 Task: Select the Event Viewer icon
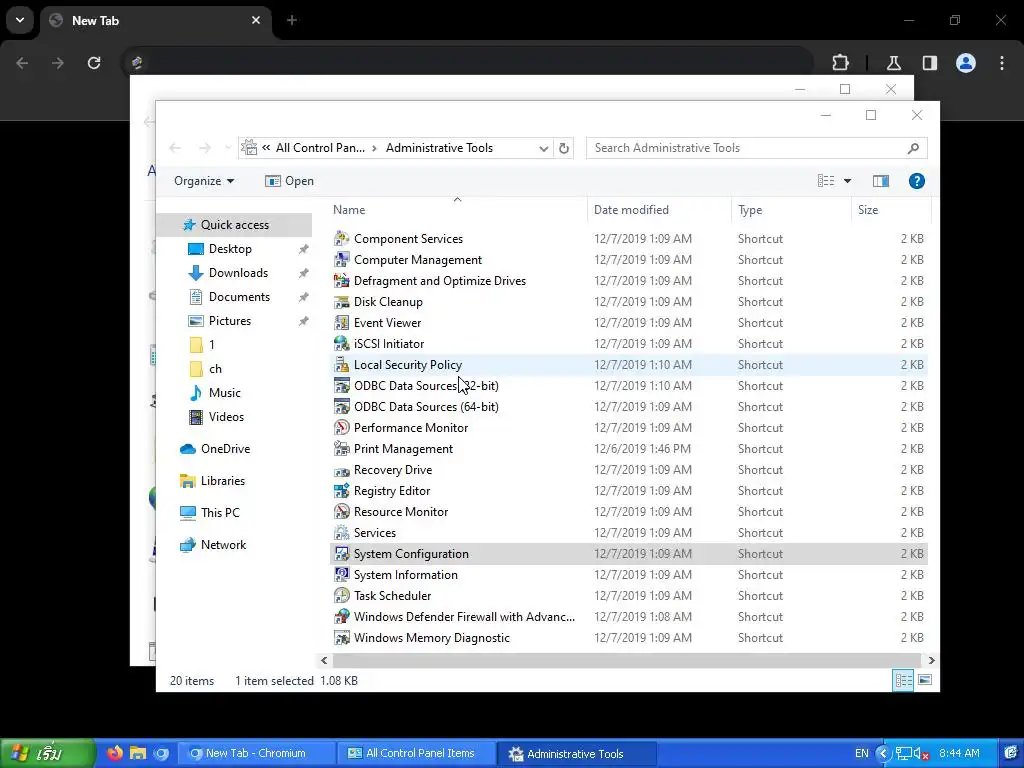pyautogui.click(x=342, y=323)
